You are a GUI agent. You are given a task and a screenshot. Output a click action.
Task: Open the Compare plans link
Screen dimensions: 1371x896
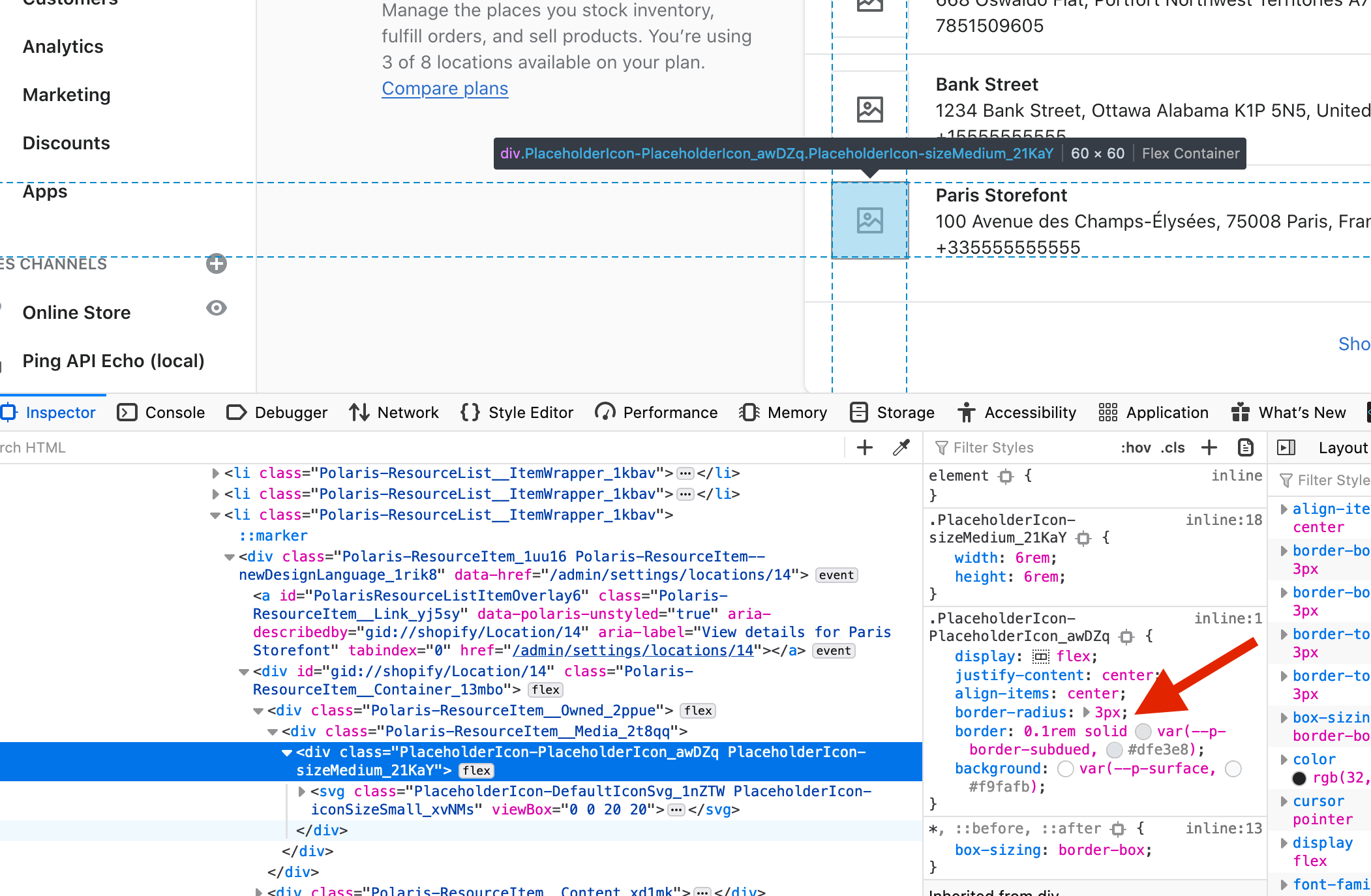444,88
